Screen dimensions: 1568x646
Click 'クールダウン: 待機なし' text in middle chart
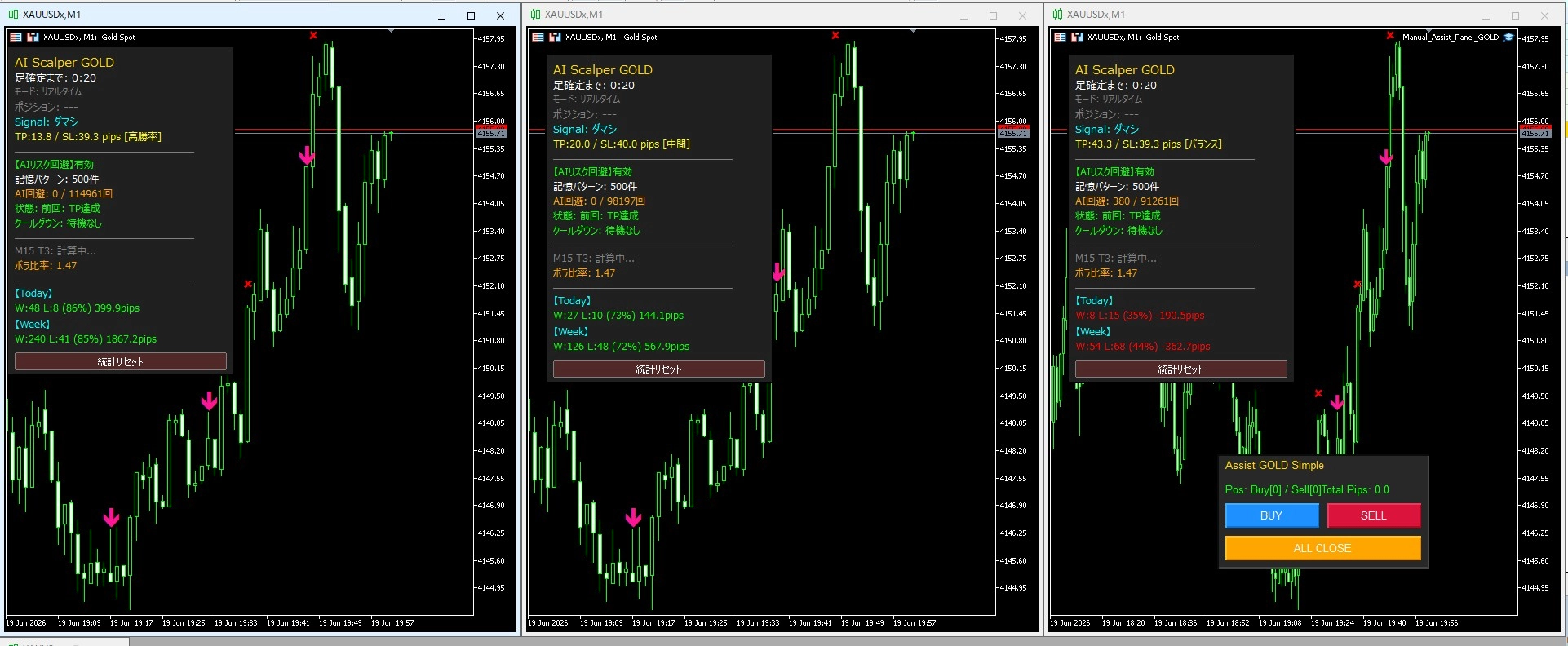597,230
